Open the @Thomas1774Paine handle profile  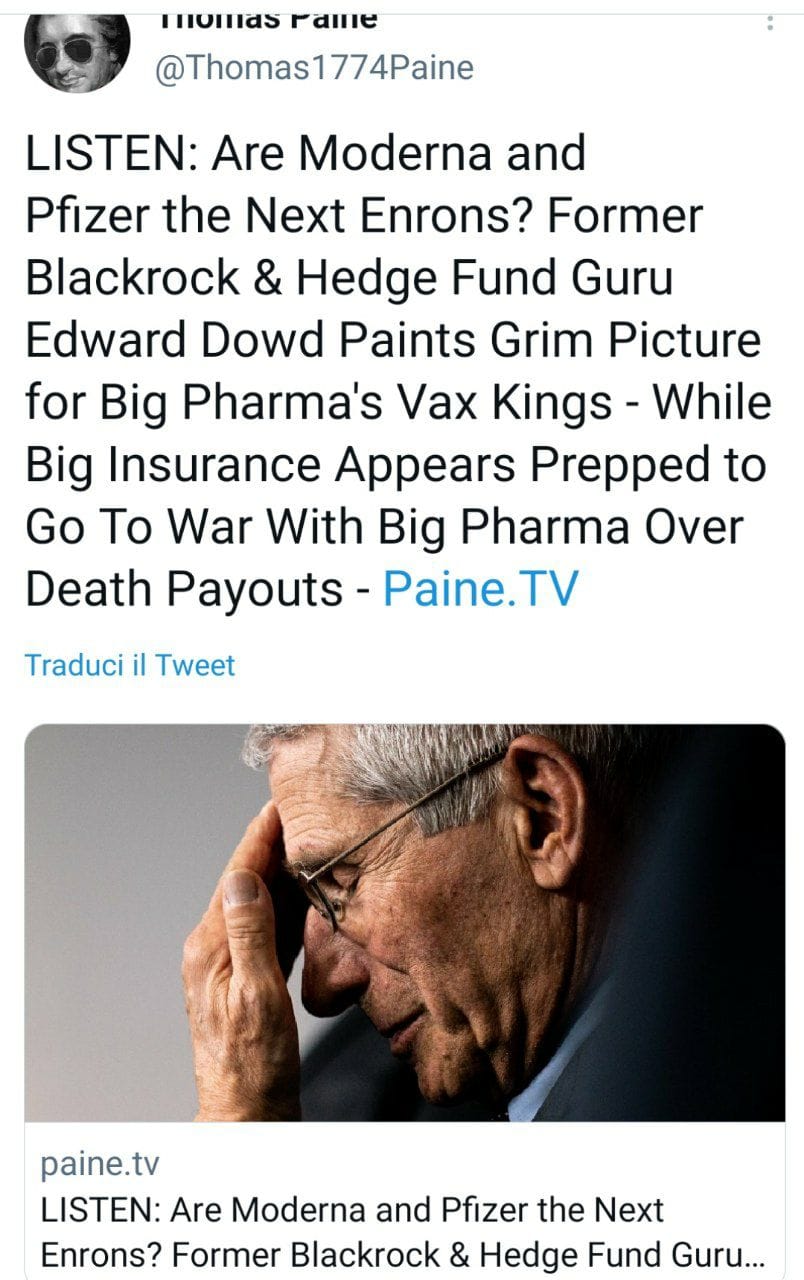point(311,67)
